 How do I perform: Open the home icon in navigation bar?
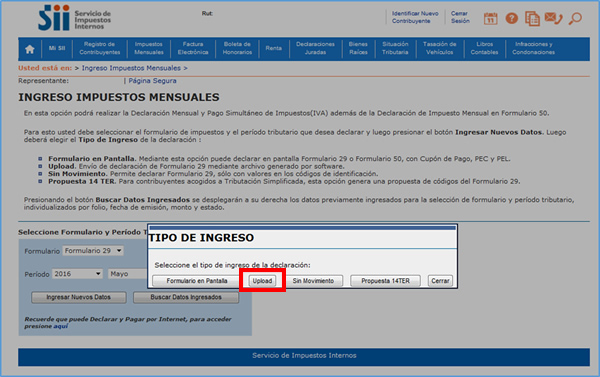click(30, 49)
